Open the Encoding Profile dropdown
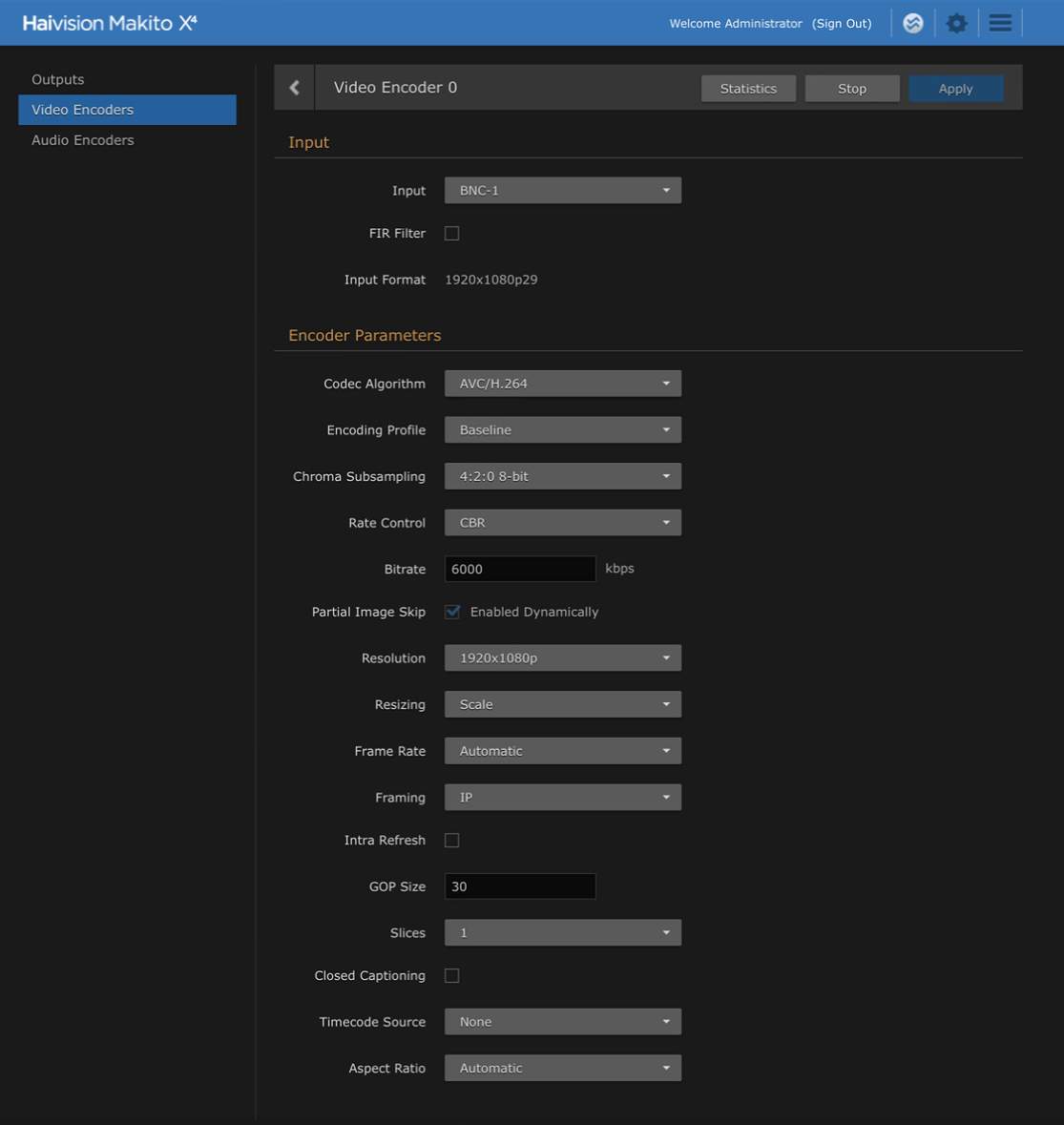This screenshot has width=1064, height=1125. (563, 429)
